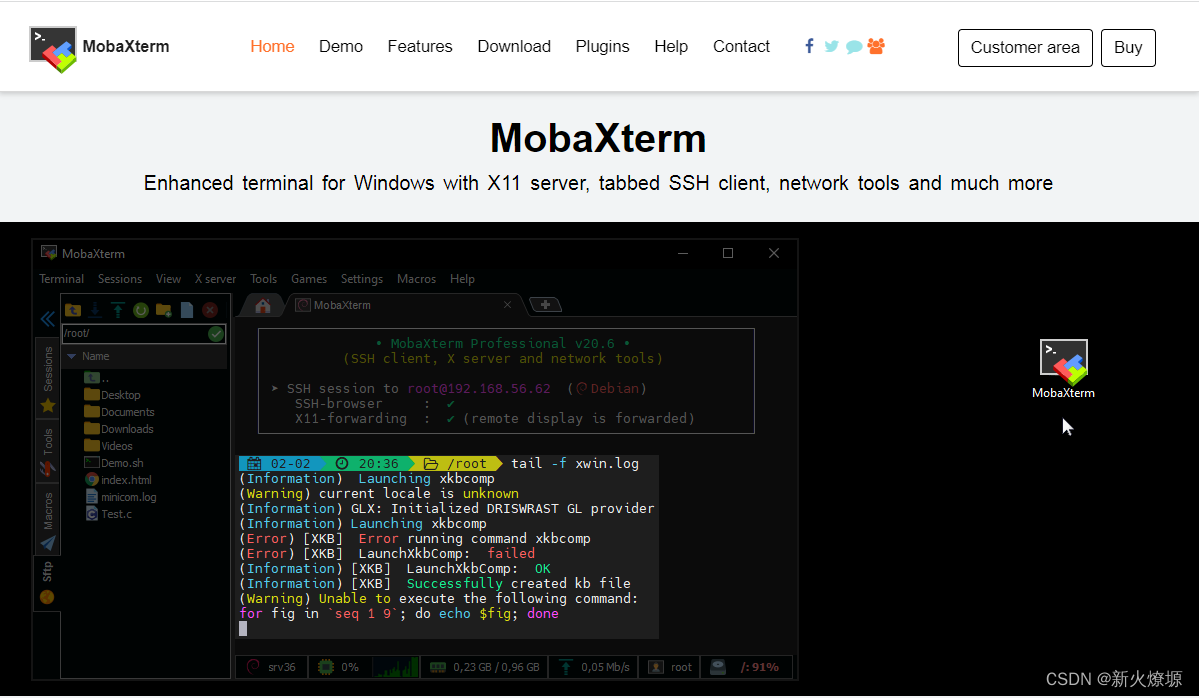The image size is (1199, 698).
Task: Open the Demo page link
Action: (341, 47)
